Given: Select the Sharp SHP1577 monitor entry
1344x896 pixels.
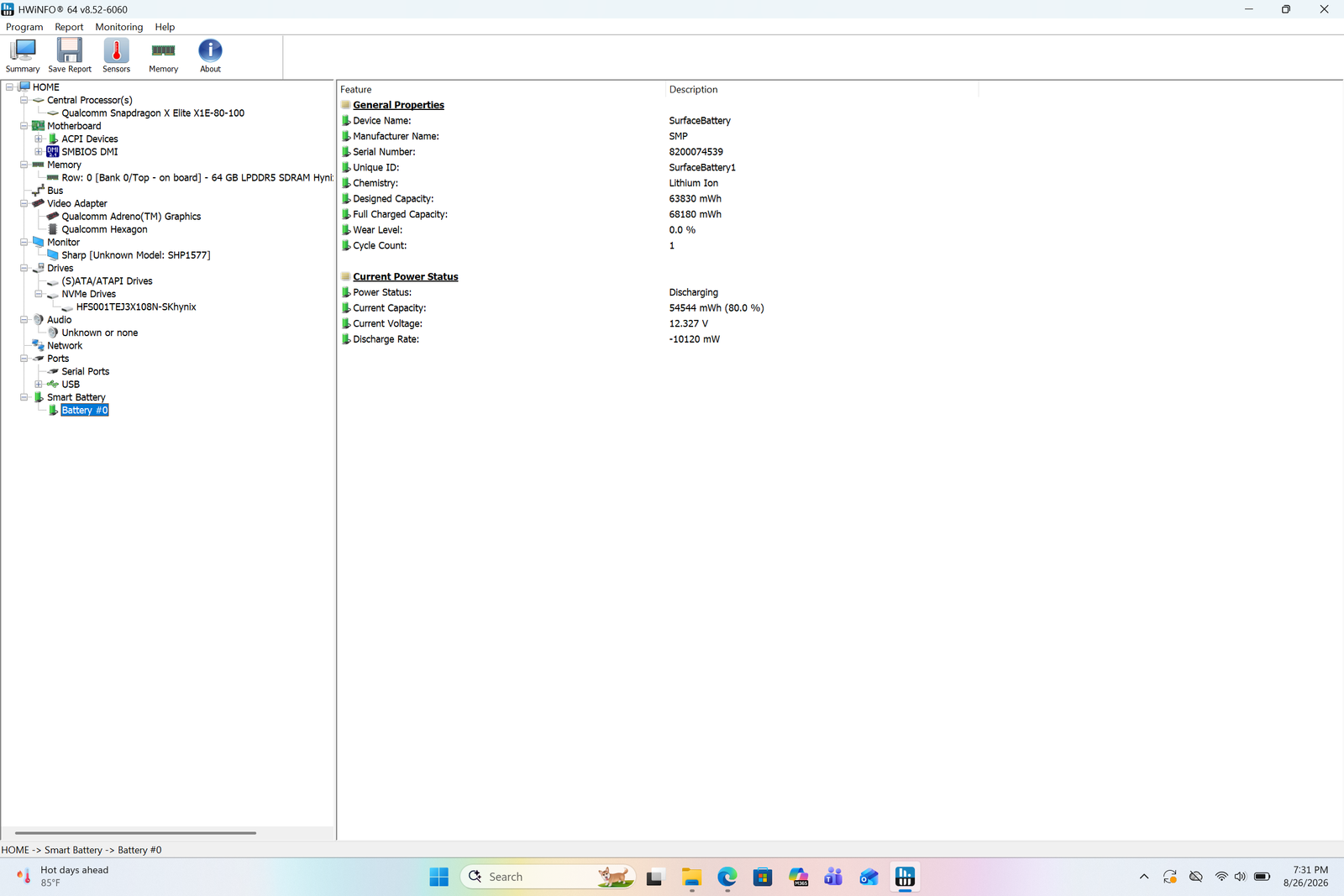Looking at the screenshot, I should pos(136,255).
